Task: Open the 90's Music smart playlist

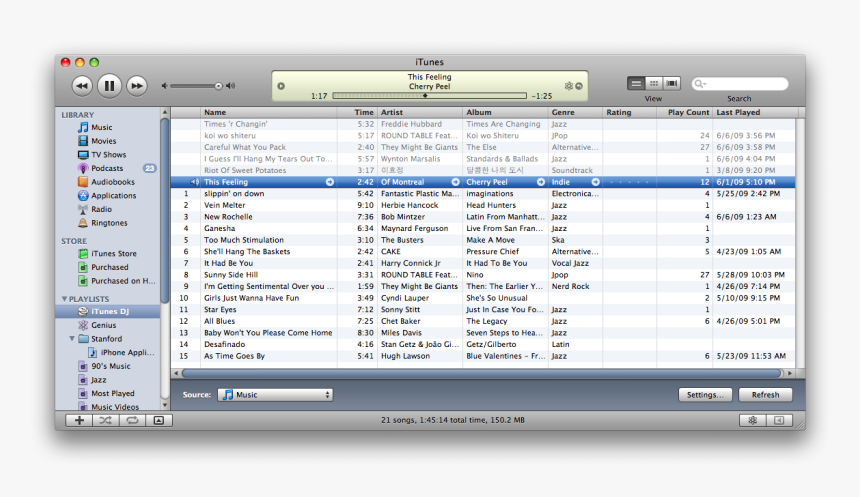Action: pos(110,366)
